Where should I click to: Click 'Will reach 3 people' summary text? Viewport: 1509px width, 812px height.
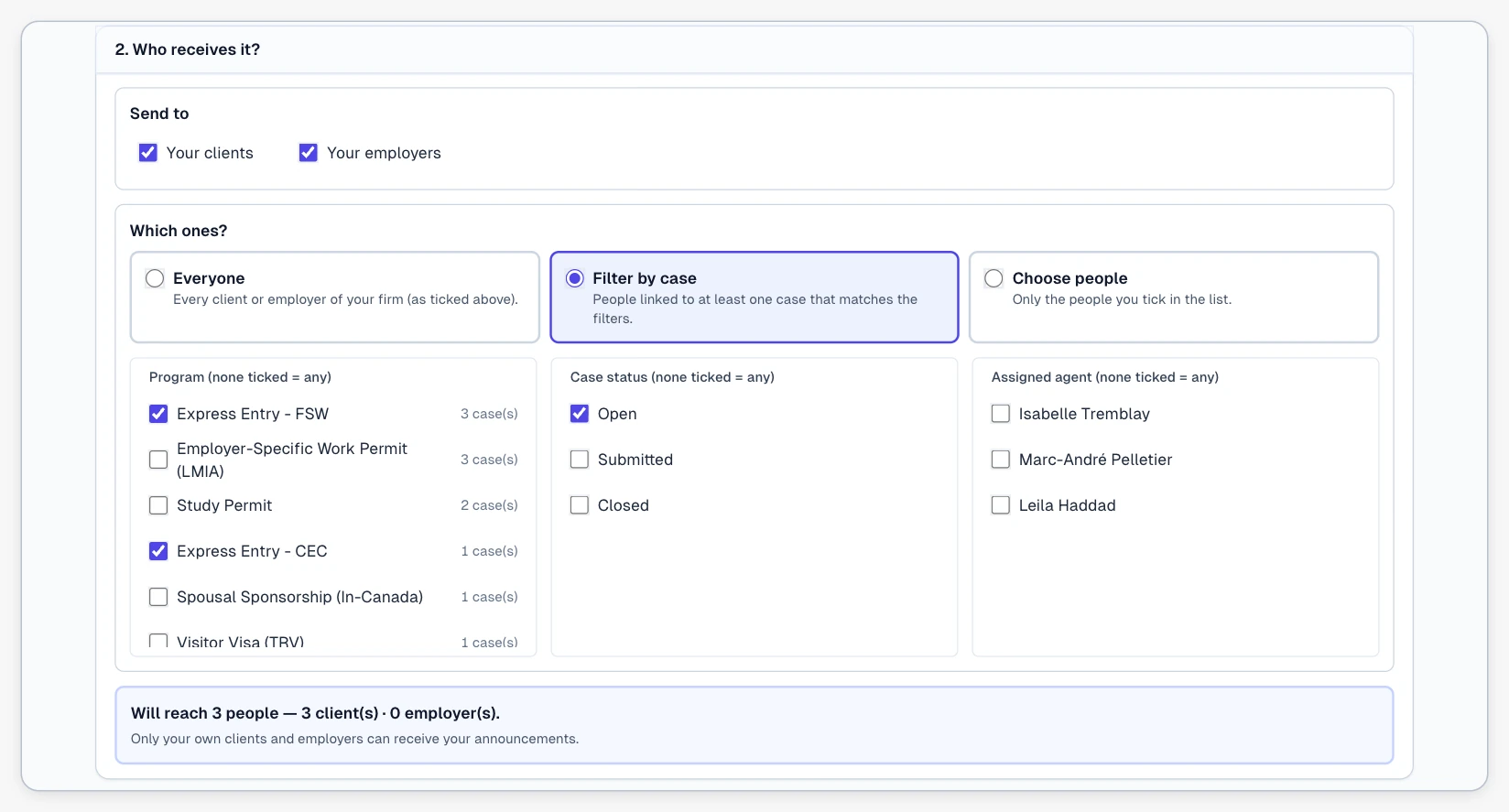pos(315,713)
